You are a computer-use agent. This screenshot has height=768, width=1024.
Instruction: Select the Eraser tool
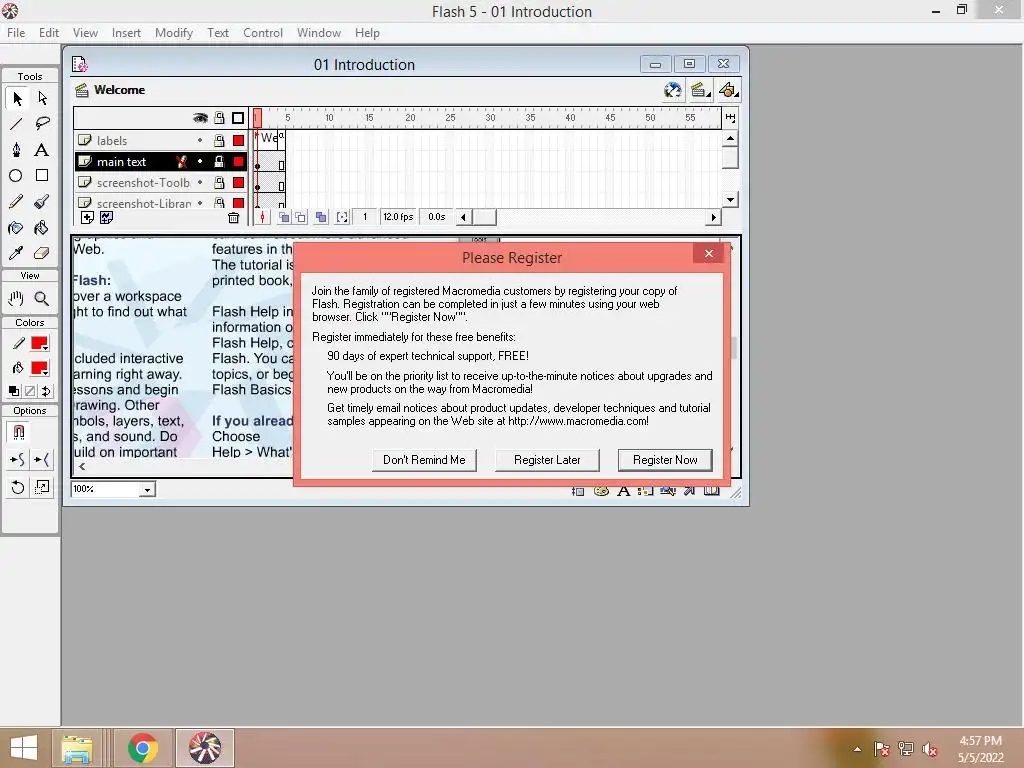click(42, 253)
